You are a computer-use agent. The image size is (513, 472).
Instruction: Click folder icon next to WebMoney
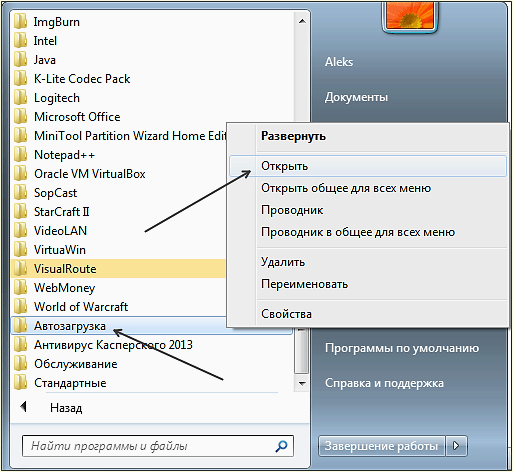pos(21,288)
